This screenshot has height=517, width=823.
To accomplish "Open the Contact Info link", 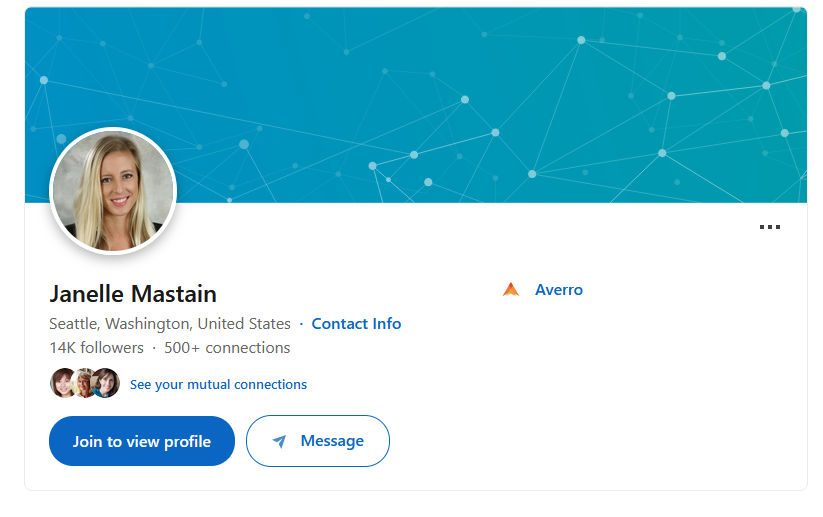I will pos(356,324).
